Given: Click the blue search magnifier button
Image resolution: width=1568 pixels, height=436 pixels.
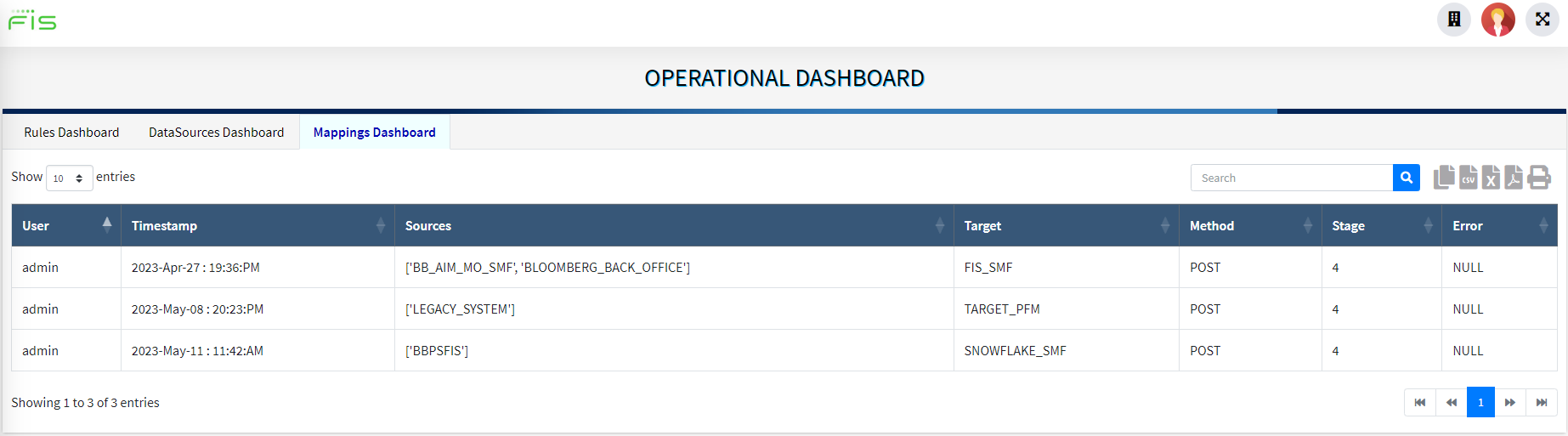Looking at the screenshot, I should 1407,178.
